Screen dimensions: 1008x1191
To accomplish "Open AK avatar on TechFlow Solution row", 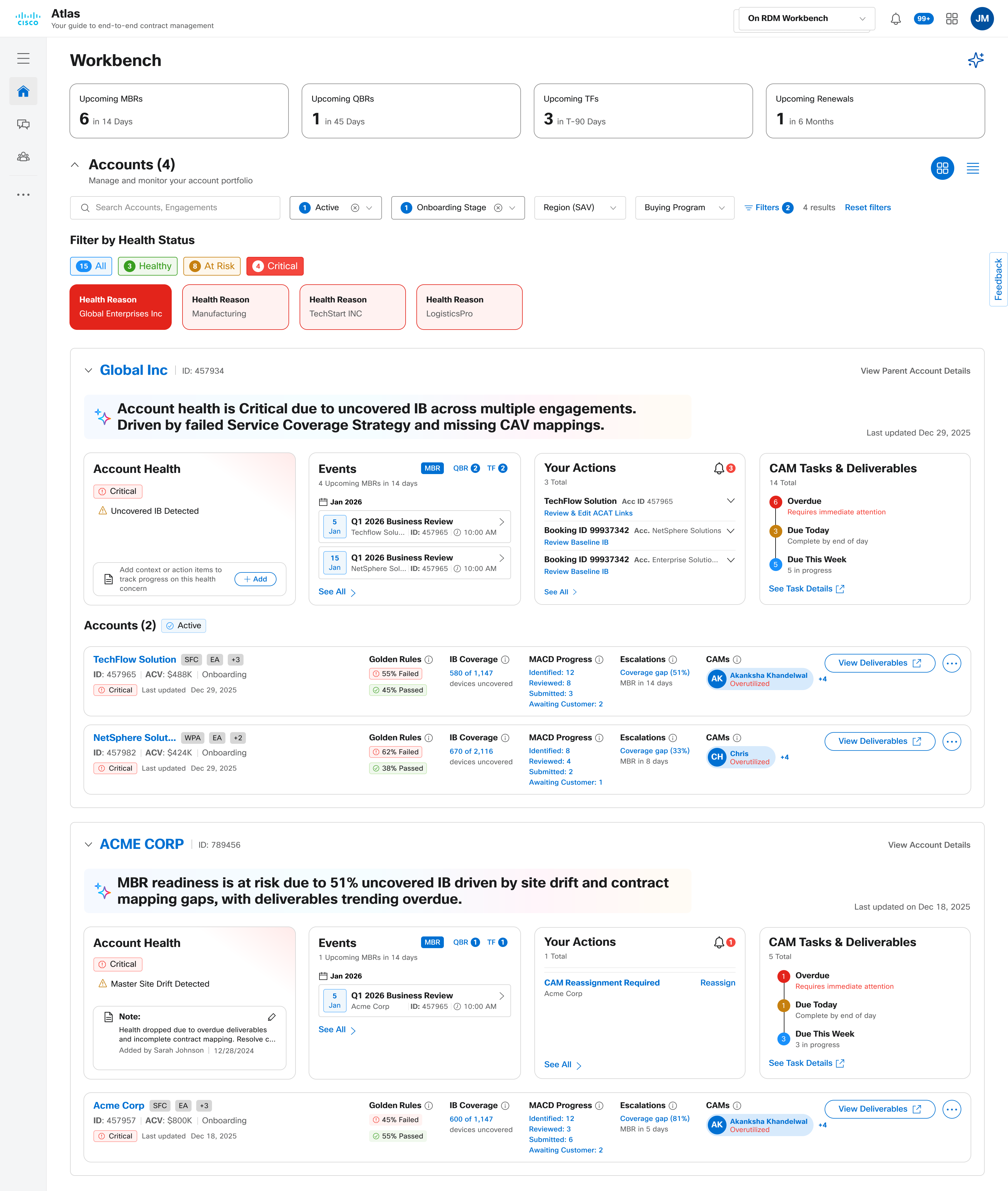I will pos(717,679).
